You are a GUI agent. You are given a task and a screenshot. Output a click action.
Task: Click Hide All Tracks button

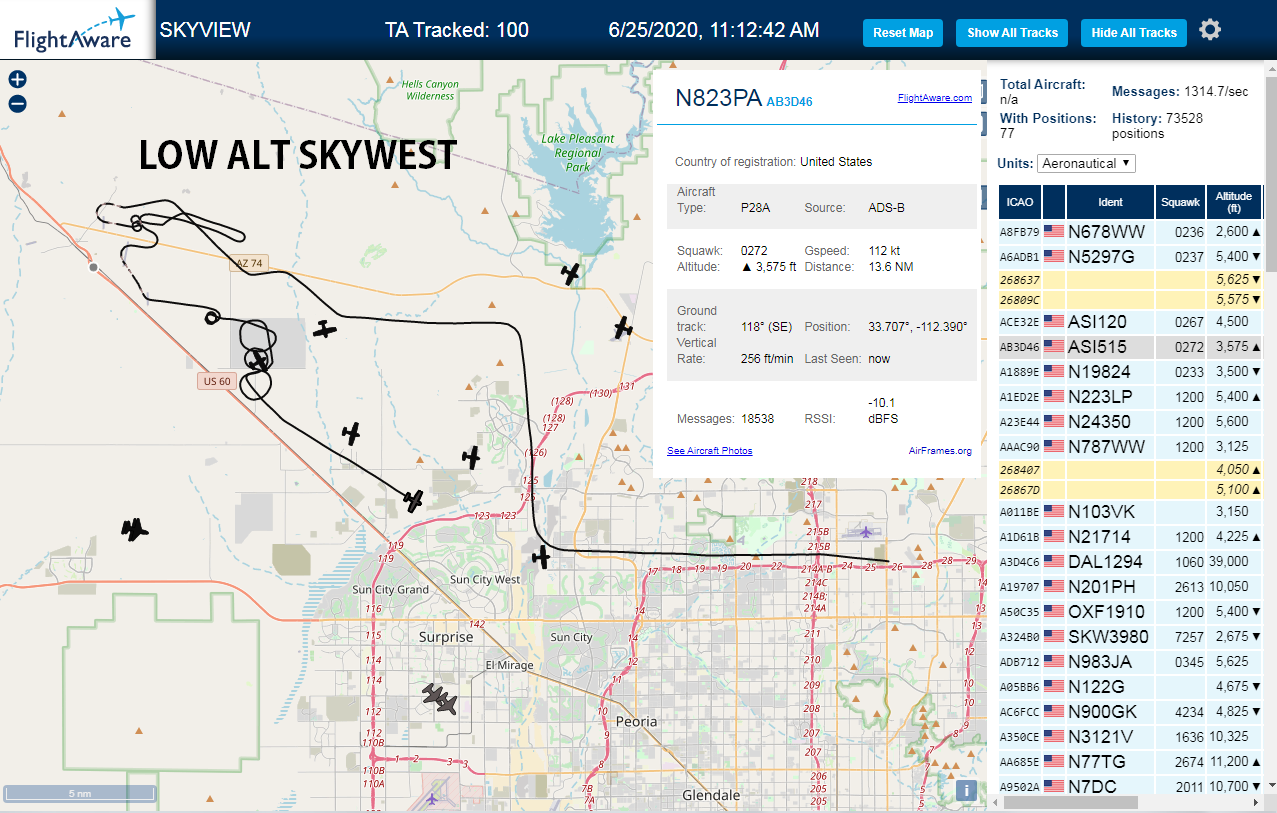coord(1134,33)
